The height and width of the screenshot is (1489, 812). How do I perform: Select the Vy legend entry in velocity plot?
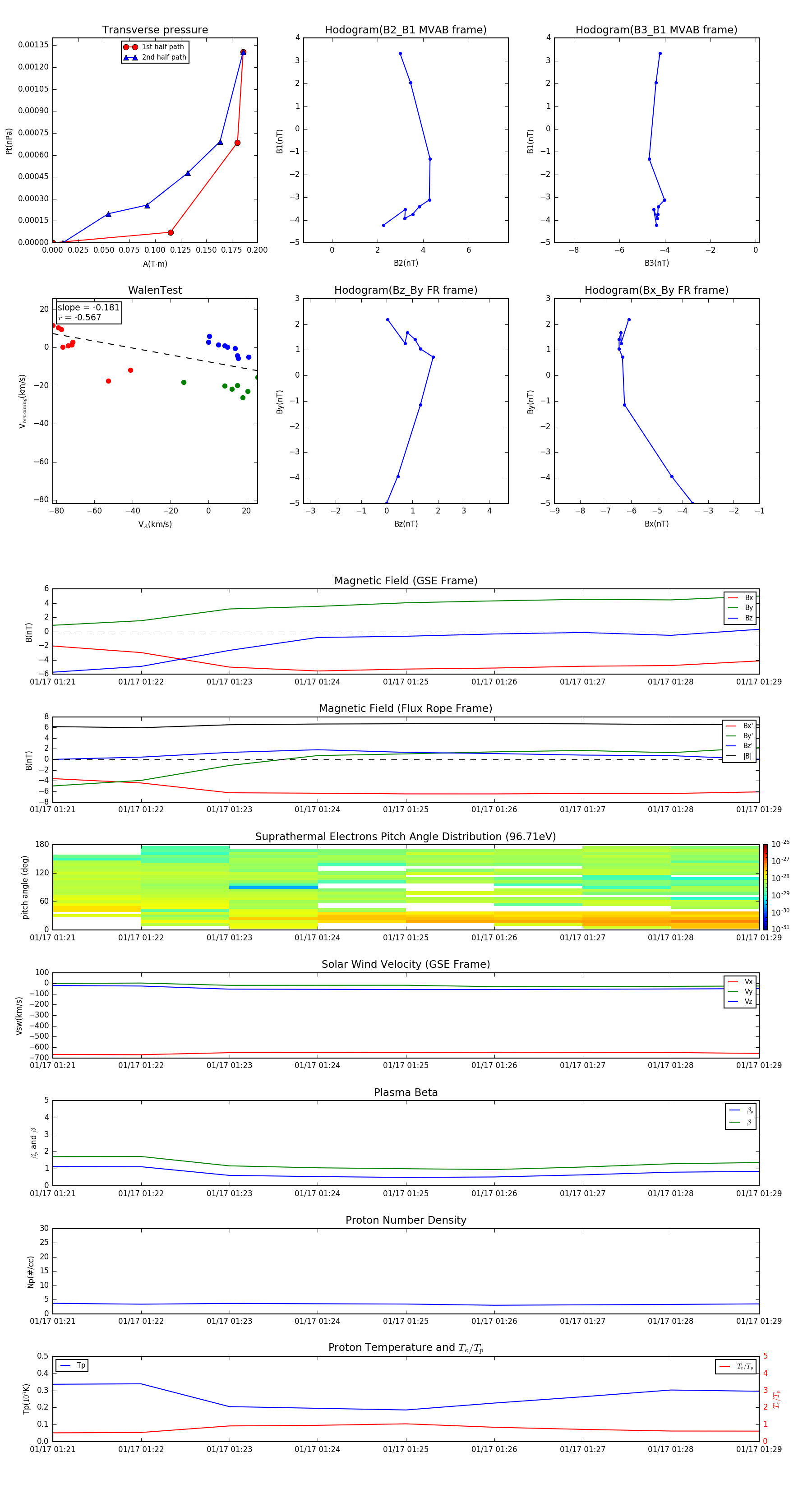[x=740, y=992]
